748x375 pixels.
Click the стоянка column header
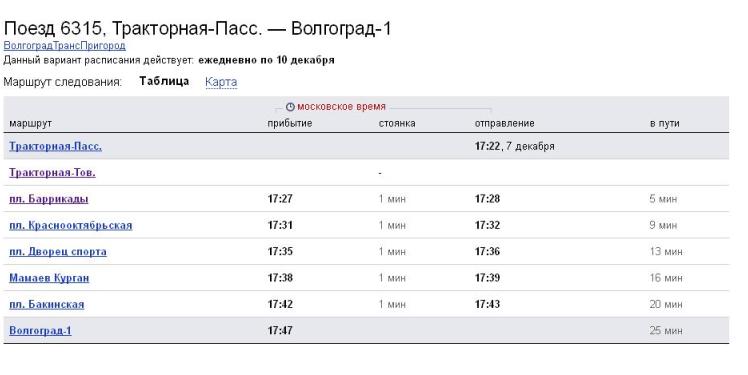(397, 124)
